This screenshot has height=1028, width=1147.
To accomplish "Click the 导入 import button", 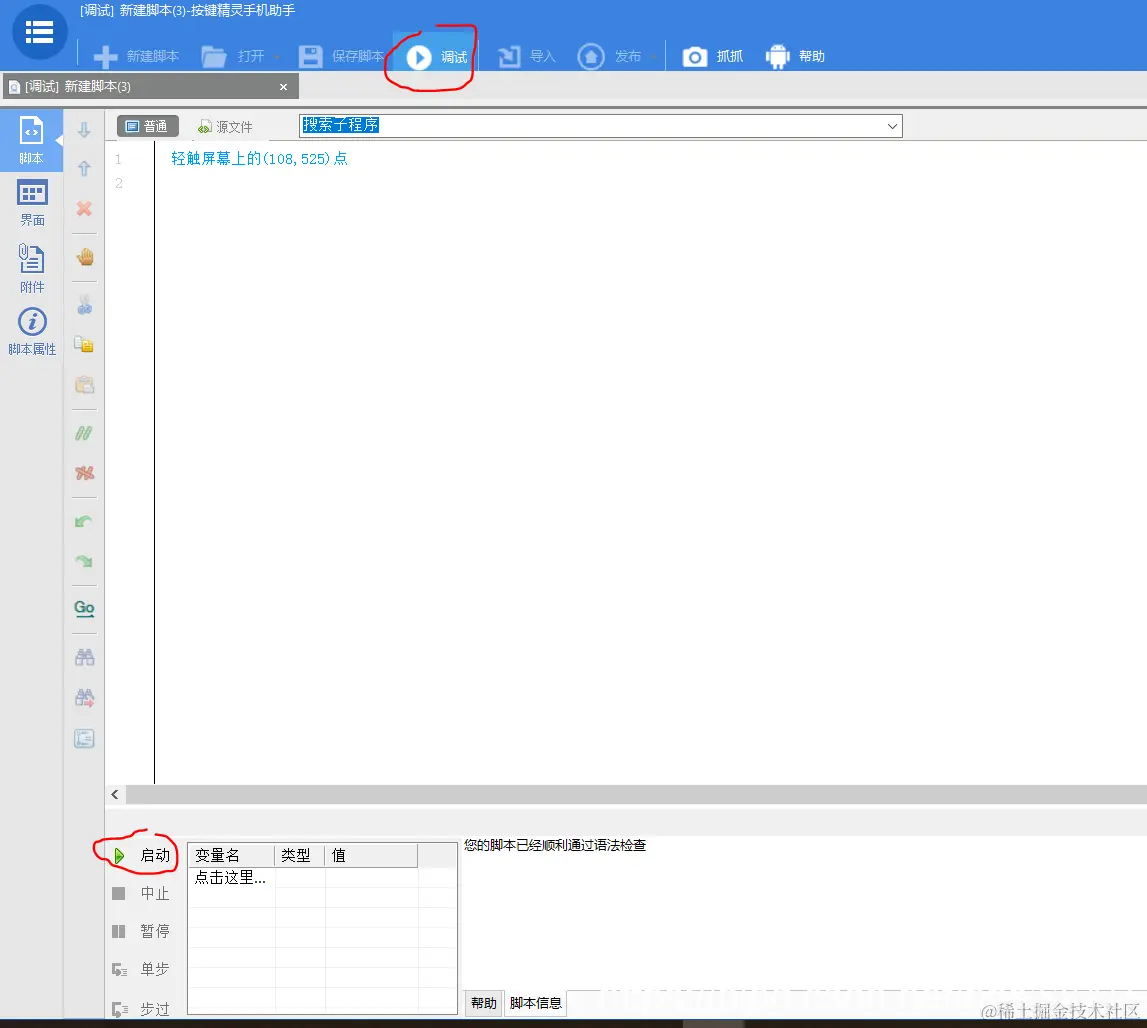I will (527, 56).
